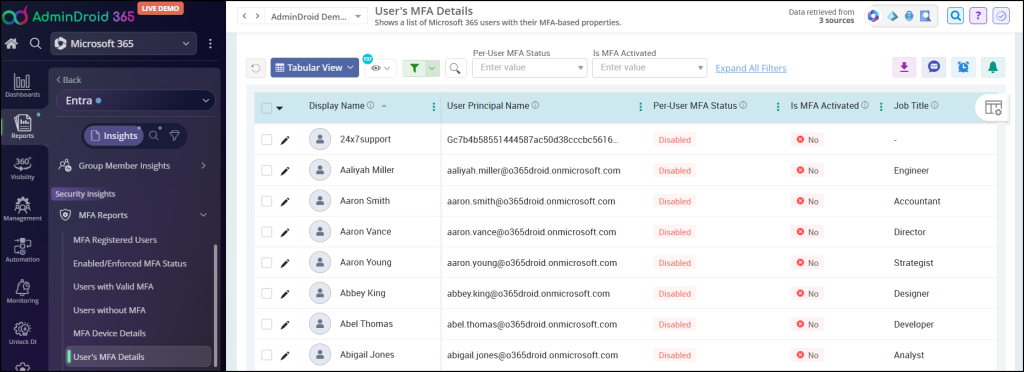Click the checkmark circle button in top bar
1024x372 pixels.
pyautogui.click(x=1000, y=16)
